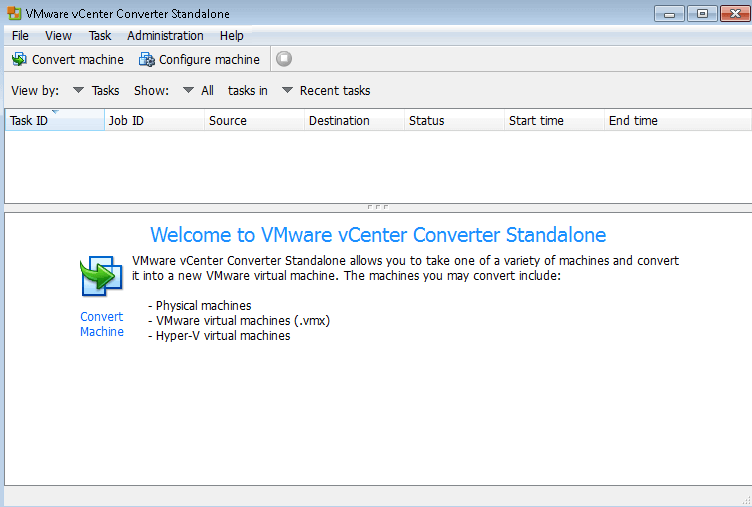
Task: Sort by the Status column
Action: (455, 120)
